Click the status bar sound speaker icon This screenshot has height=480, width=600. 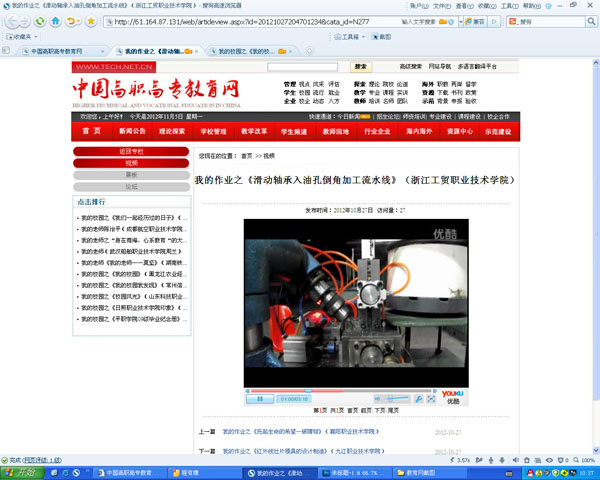click(x=515, y=460)
